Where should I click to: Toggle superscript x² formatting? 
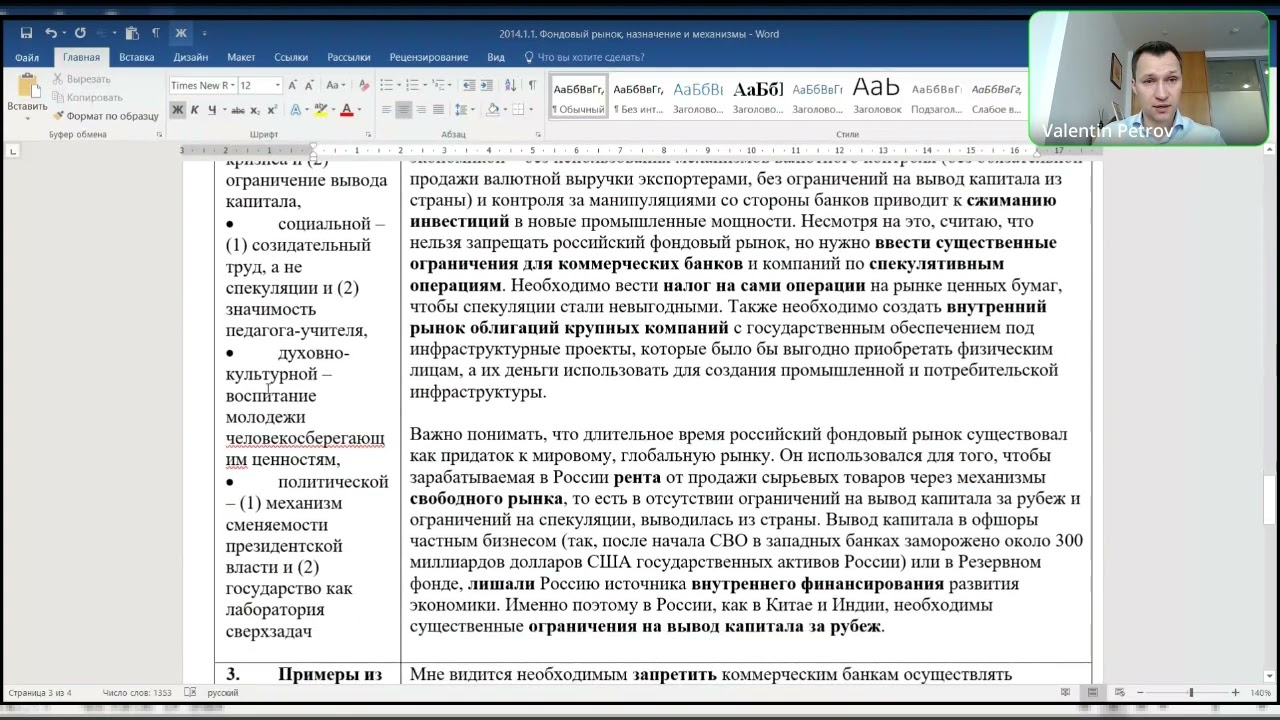(272, 110)
